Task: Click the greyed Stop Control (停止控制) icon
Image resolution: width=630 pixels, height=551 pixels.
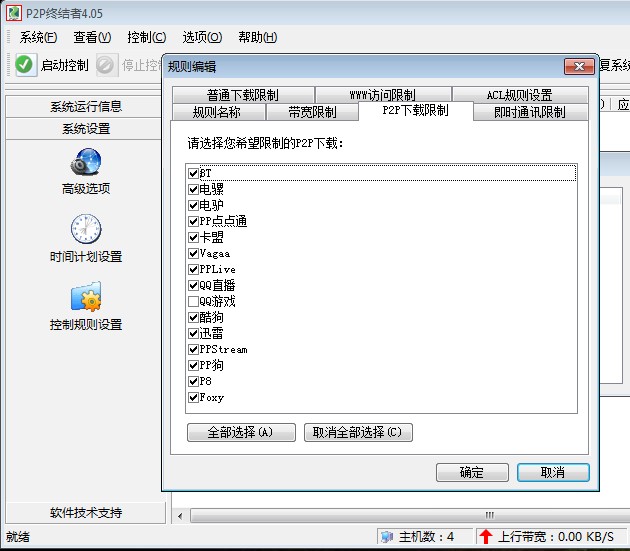Action: (x=106, y=65)
